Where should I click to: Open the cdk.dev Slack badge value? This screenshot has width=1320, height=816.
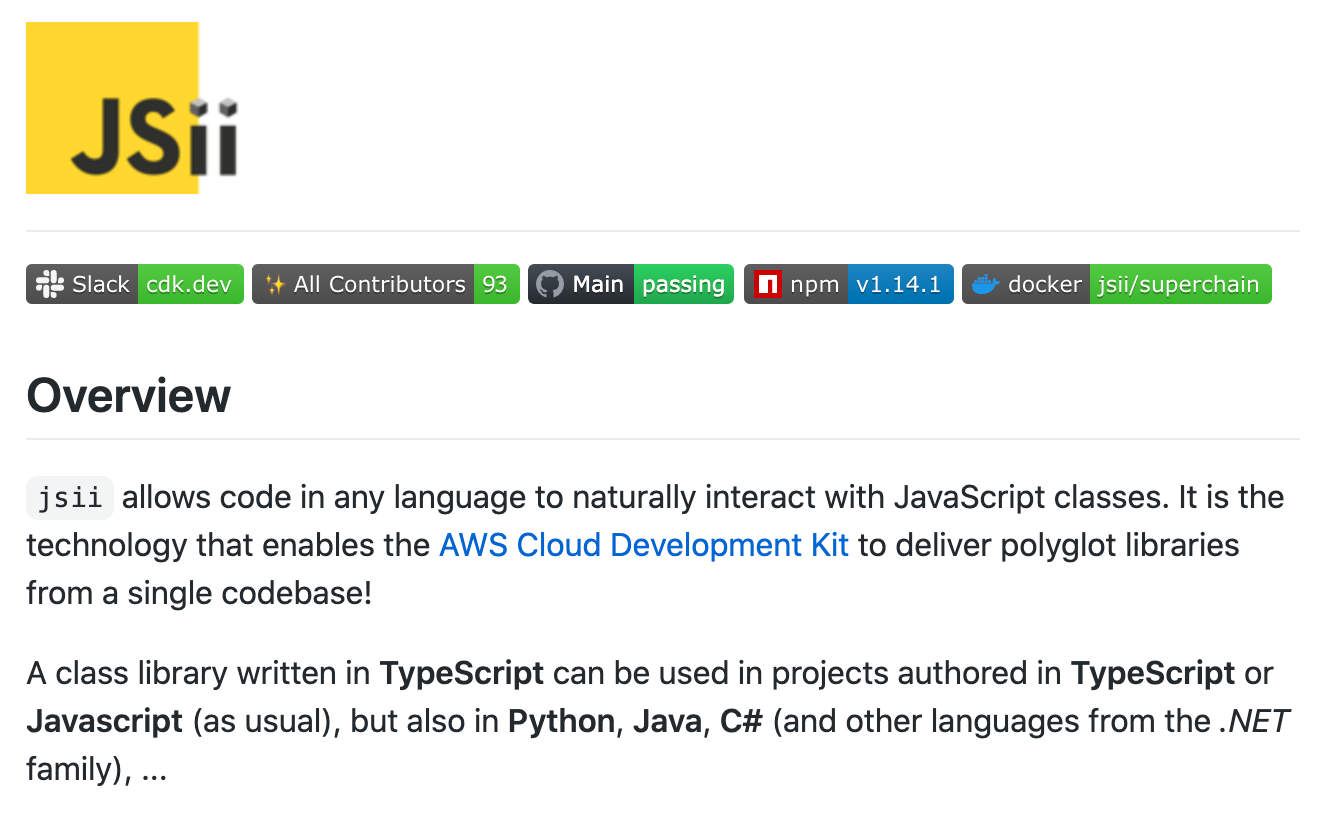(189, 284)
